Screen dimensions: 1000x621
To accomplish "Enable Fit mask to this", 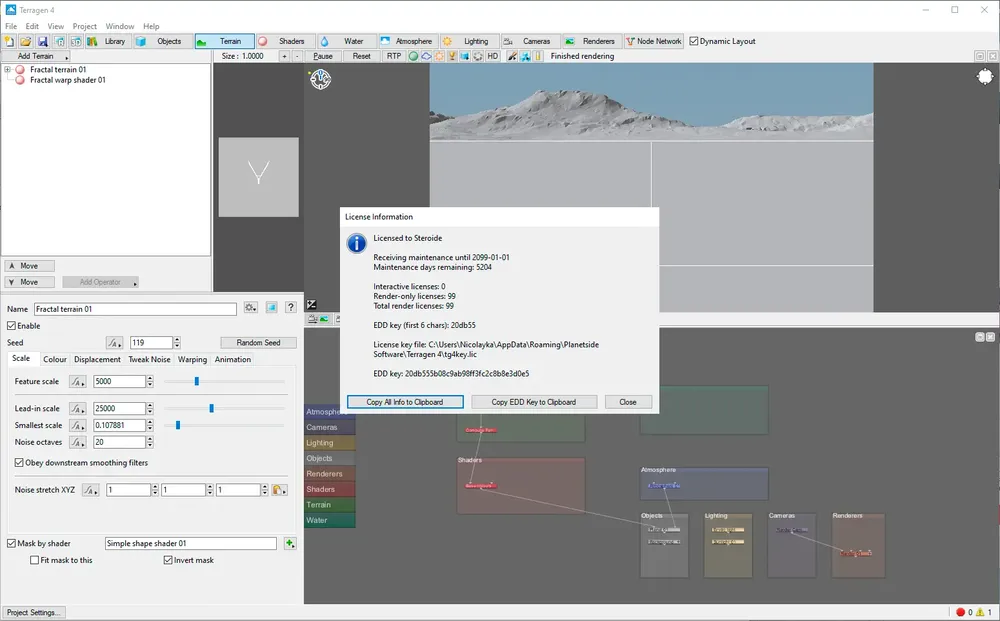I will point(34,560).
